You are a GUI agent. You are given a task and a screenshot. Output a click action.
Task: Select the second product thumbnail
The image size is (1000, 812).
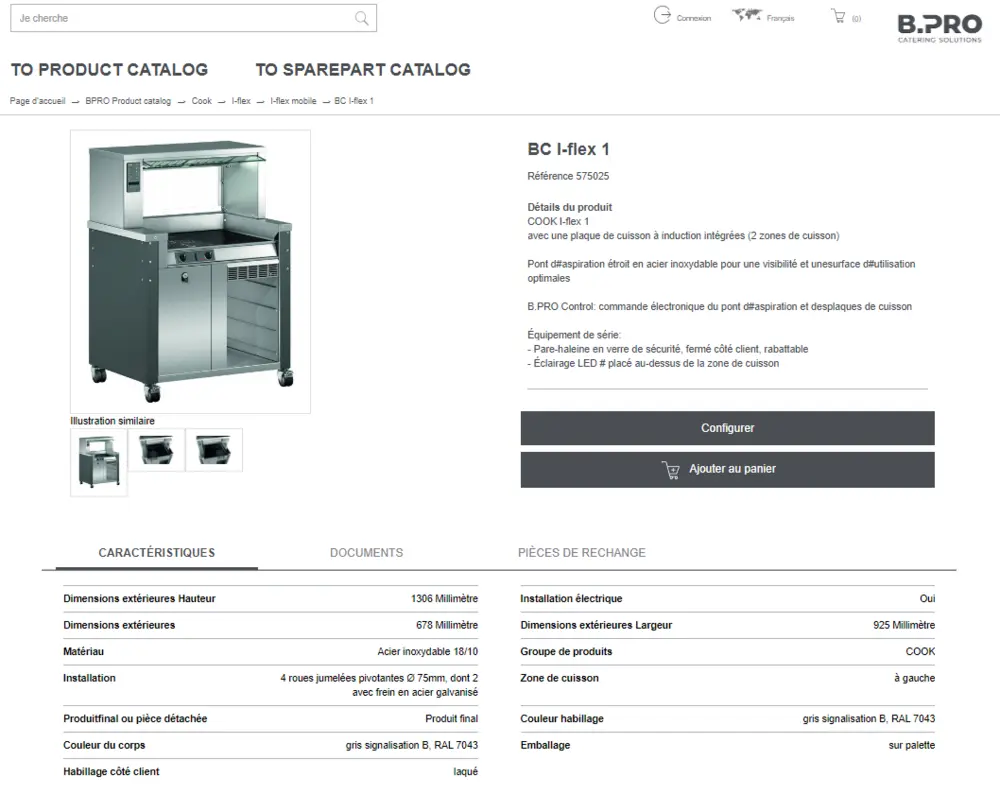(x=156, y=450)
